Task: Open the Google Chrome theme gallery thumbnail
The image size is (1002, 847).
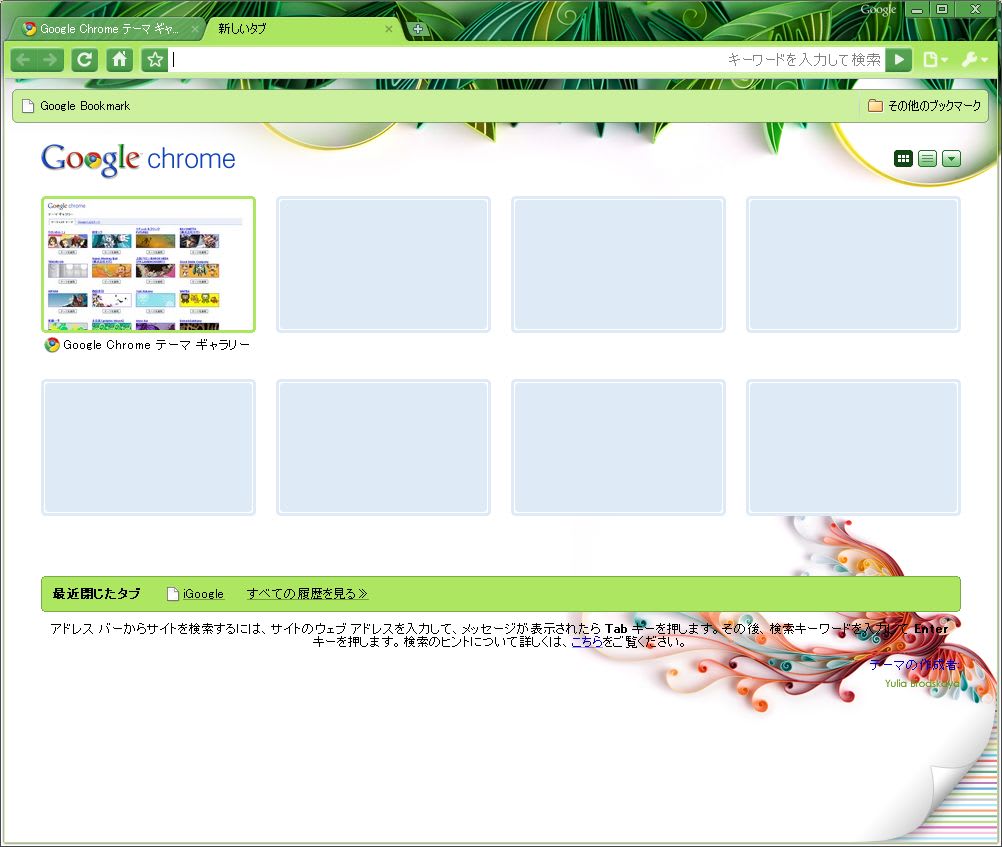Action: click(x=148, y=265)
